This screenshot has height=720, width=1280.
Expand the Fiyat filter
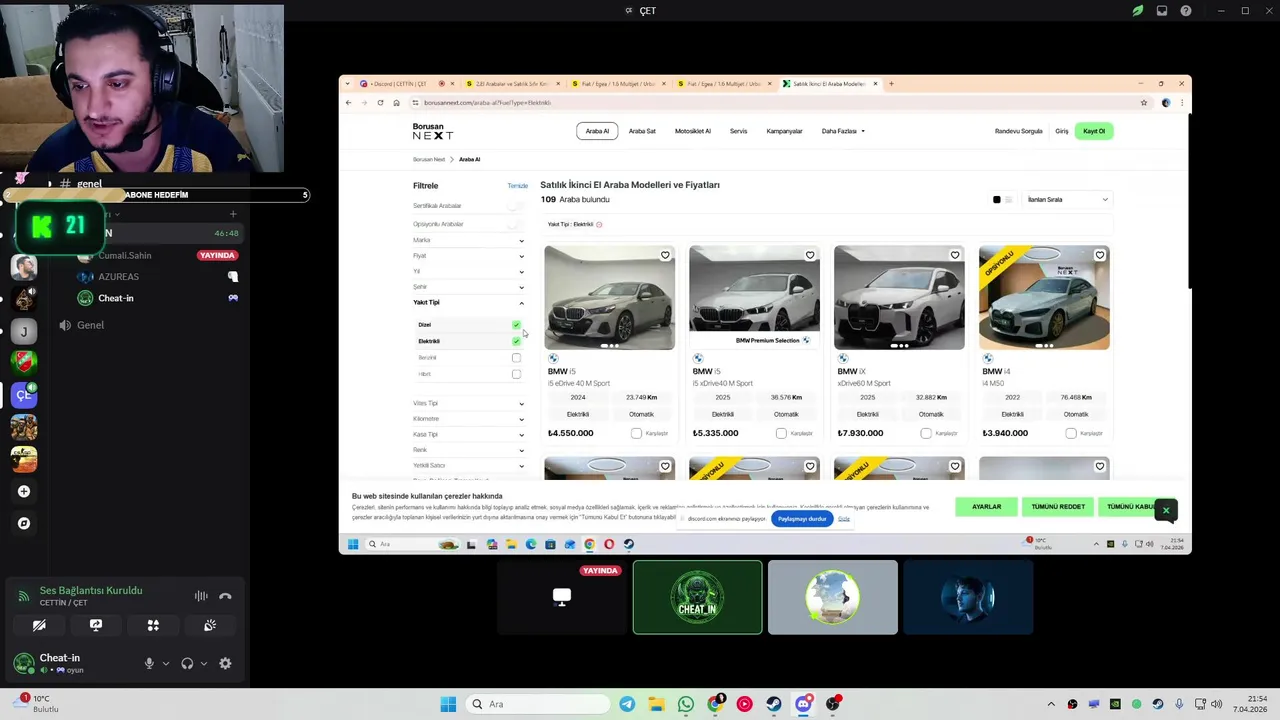tap(469, 256)
